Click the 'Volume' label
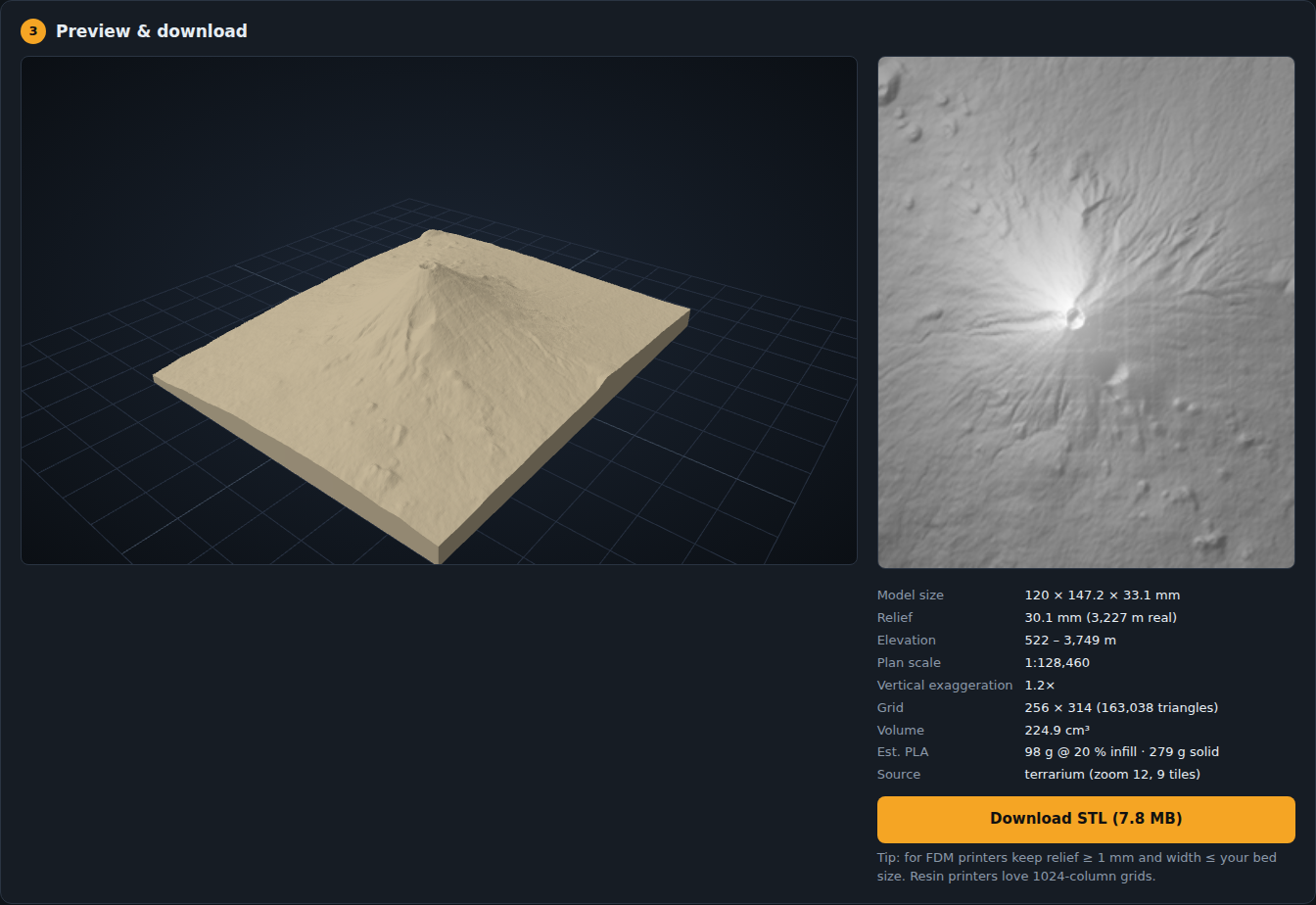Image resolution: width=1316 pixels, height=905 pixels. tap(901, 731)
